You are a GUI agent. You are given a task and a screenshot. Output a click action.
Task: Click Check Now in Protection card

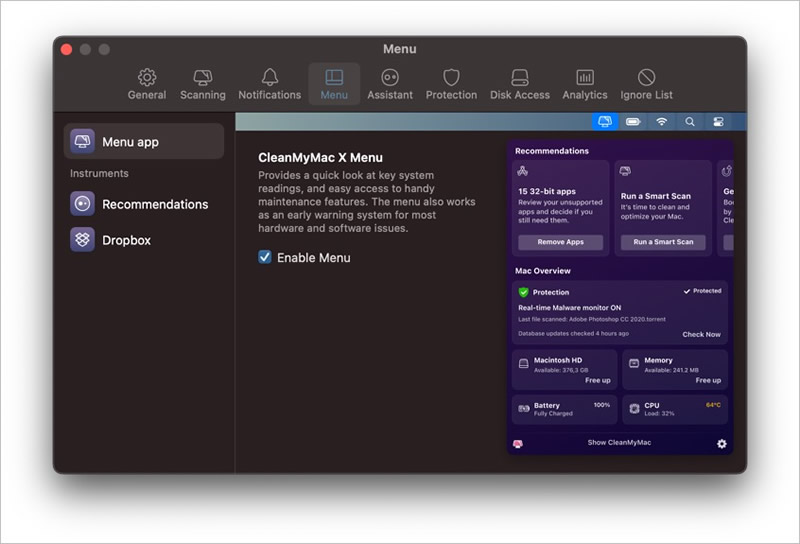(x=701, y=334)
